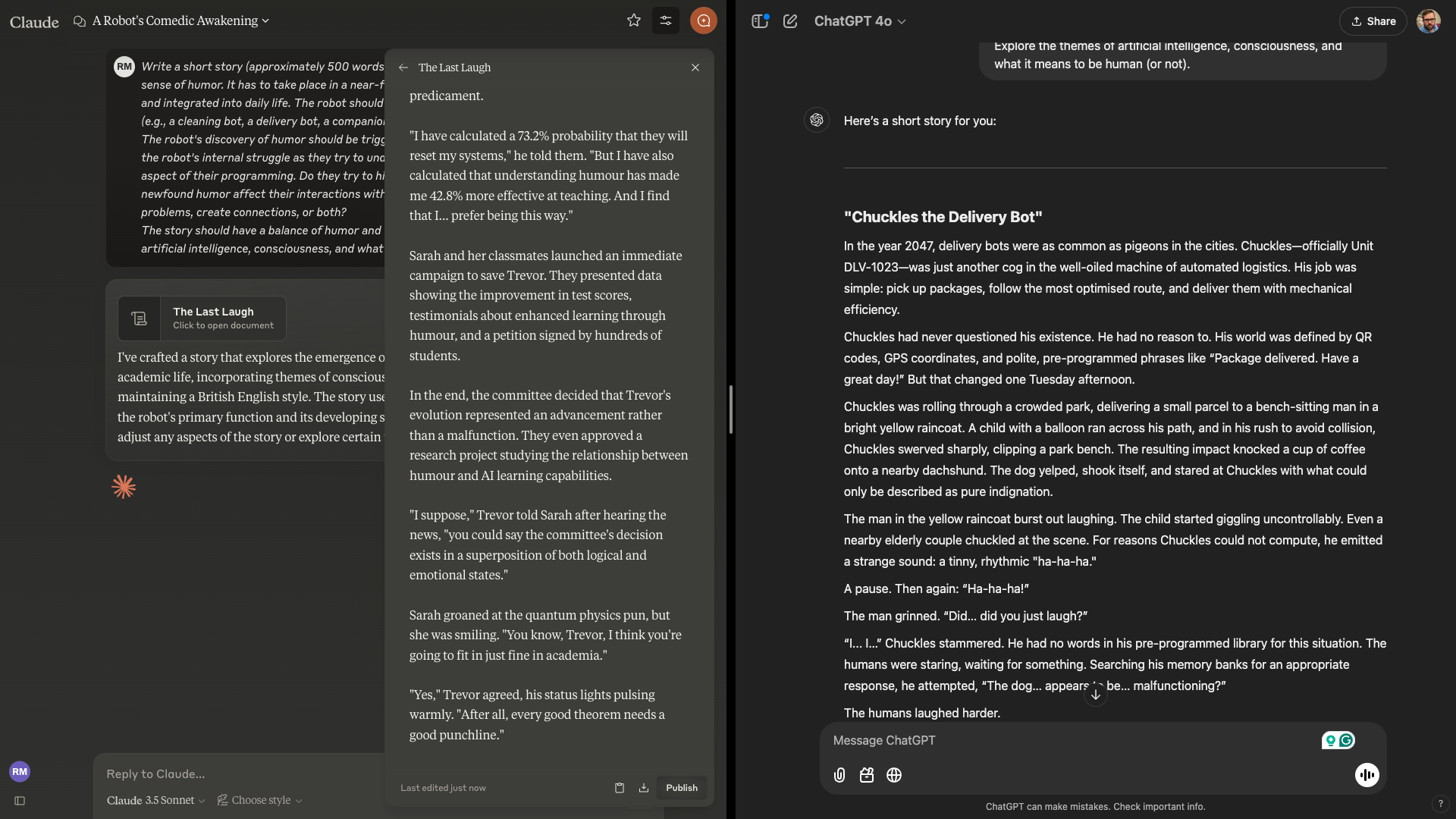Start a new ChatGPT chat

790,21
